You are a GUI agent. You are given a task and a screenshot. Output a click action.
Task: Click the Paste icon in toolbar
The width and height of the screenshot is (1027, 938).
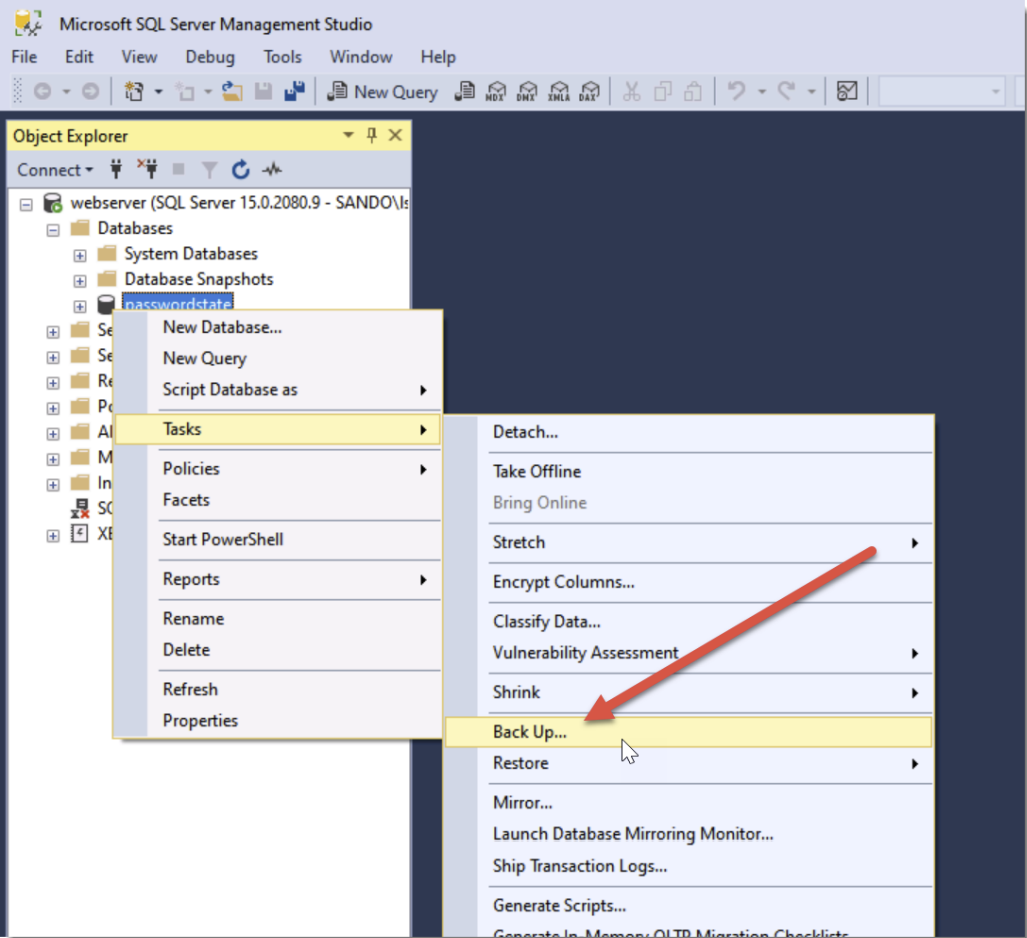pos(693,92)
